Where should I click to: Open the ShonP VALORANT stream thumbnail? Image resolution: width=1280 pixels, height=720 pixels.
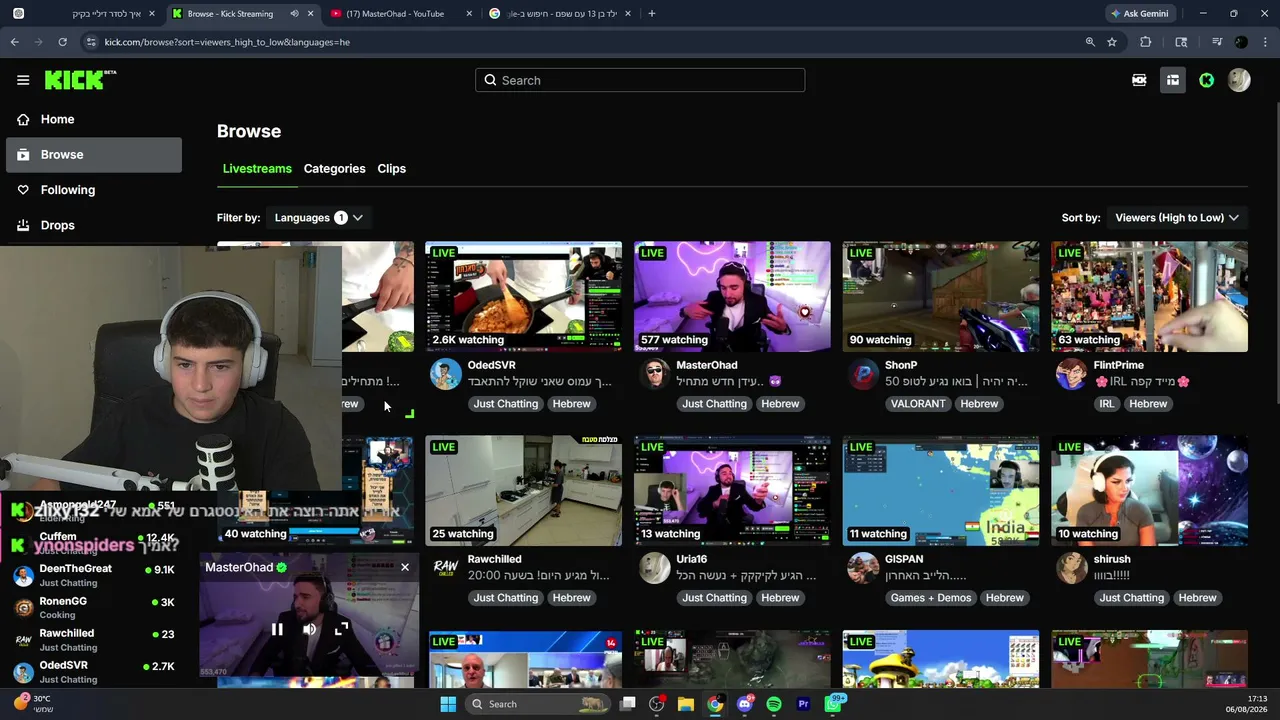point(940,296)
